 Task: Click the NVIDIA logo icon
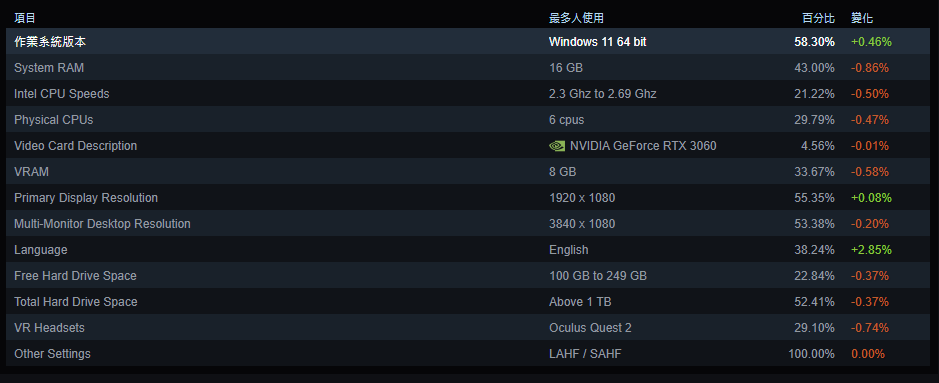556,146
